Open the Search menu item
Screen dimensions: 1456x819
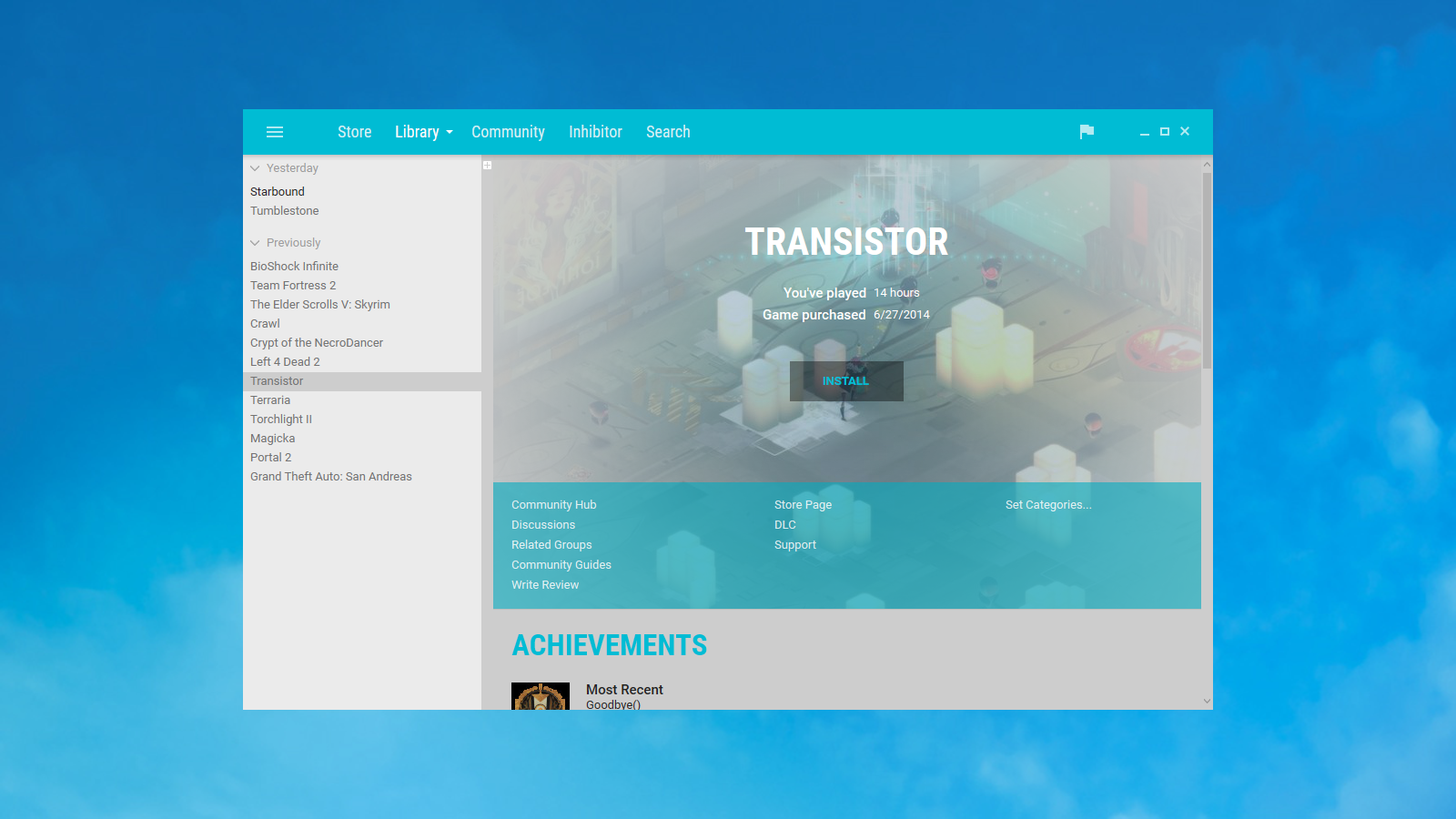pos(668,132)
